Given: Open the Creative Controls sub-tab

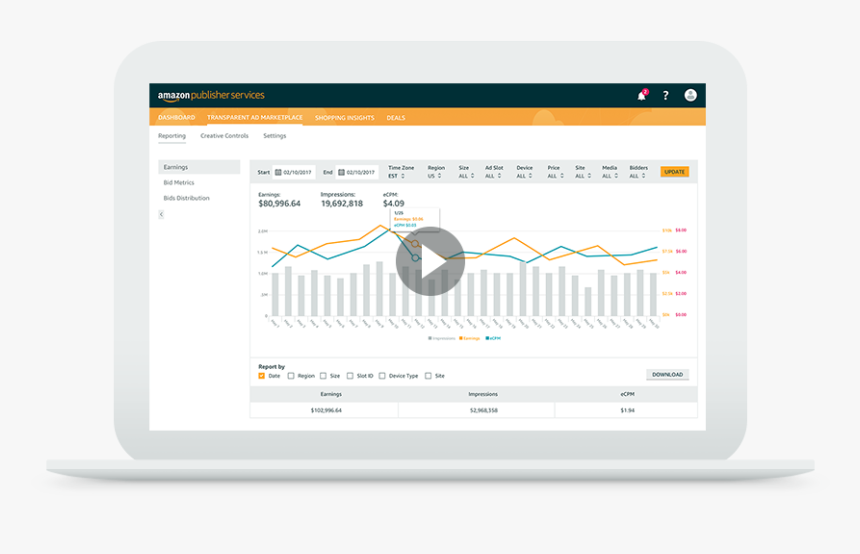Looking at the screenshot, I should coord(224,136).
